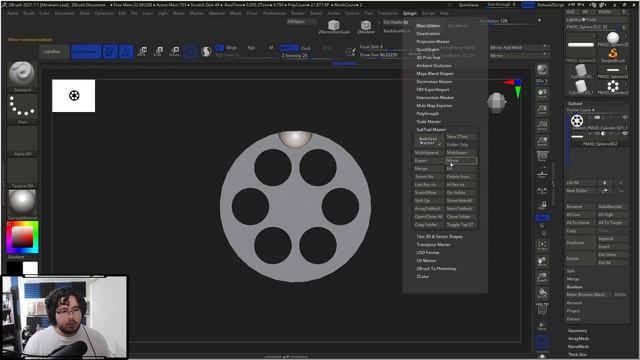Hide the top subtool with its eye icon
Image resolution: width=640 pixels, height=360 pixels.
click(625, 118)
